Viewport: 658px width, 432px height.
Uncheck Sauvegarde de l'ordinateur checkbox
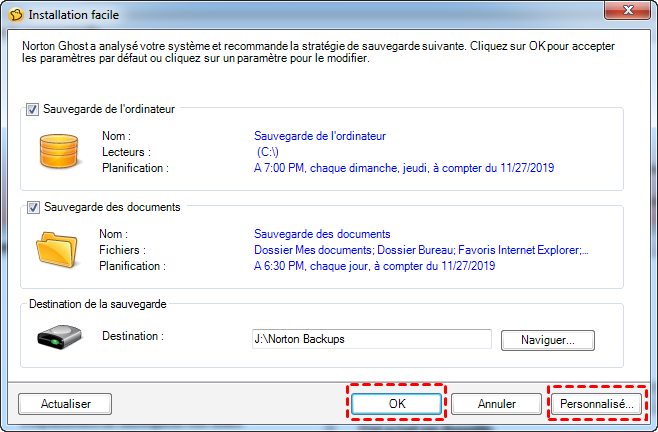tap(32, 110)
